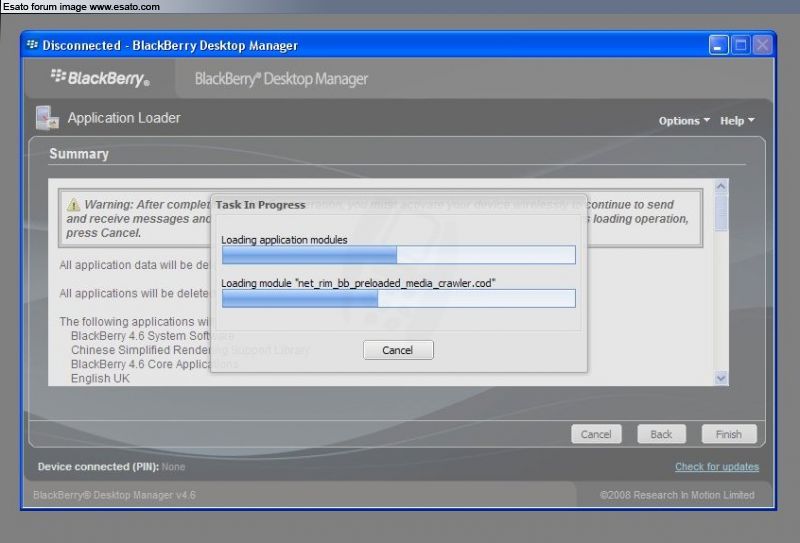Click summary scrollbar down arrow
800x543 pixels.
point(721,378)
